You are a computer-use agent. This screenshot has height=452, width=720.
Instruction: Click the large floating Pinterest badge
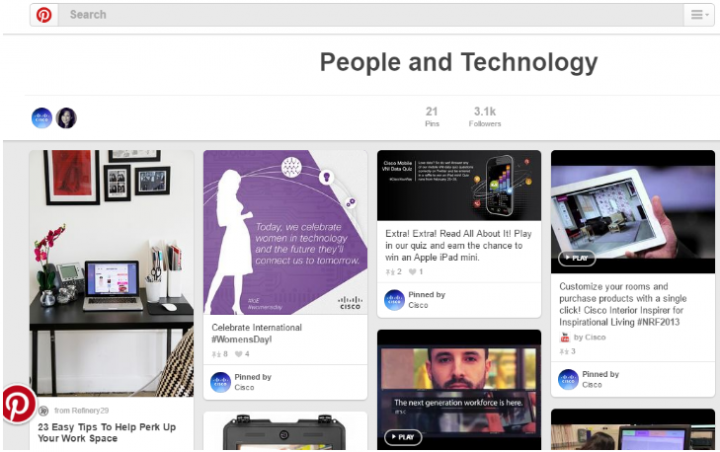click(18, 404)
